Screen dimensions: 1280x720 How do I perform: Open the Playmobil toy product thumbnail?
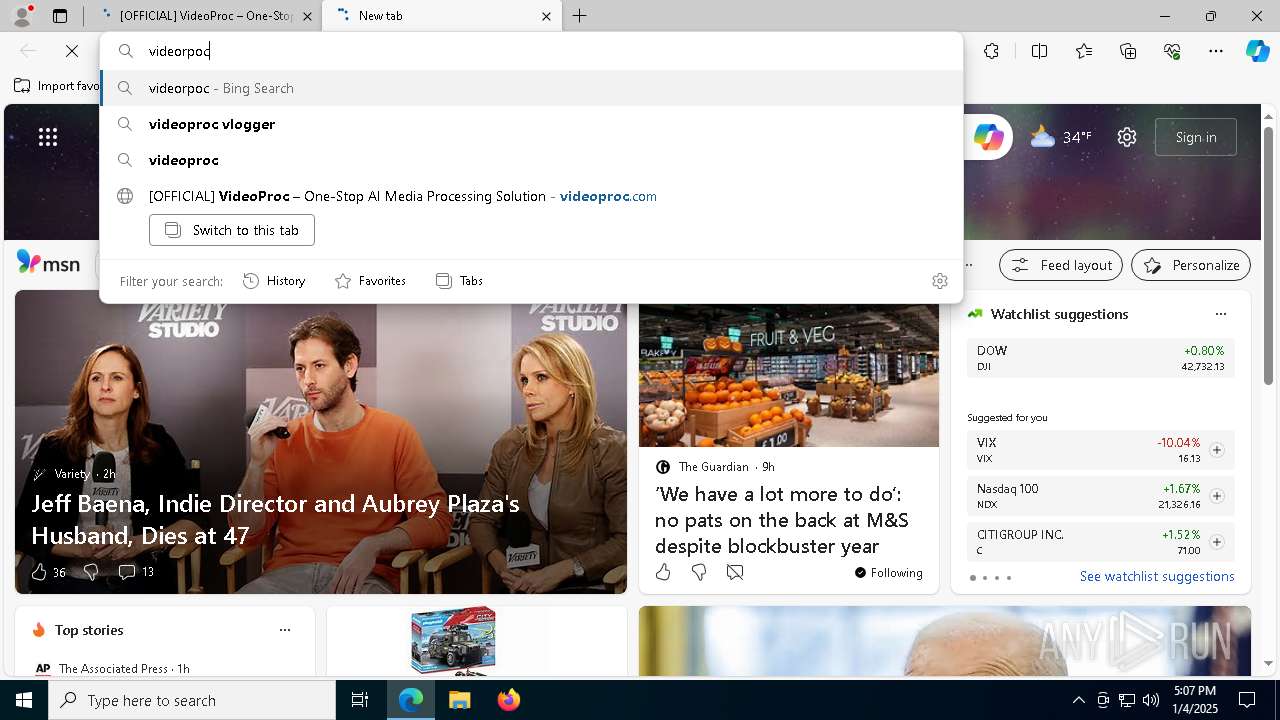tap(453, 641)
